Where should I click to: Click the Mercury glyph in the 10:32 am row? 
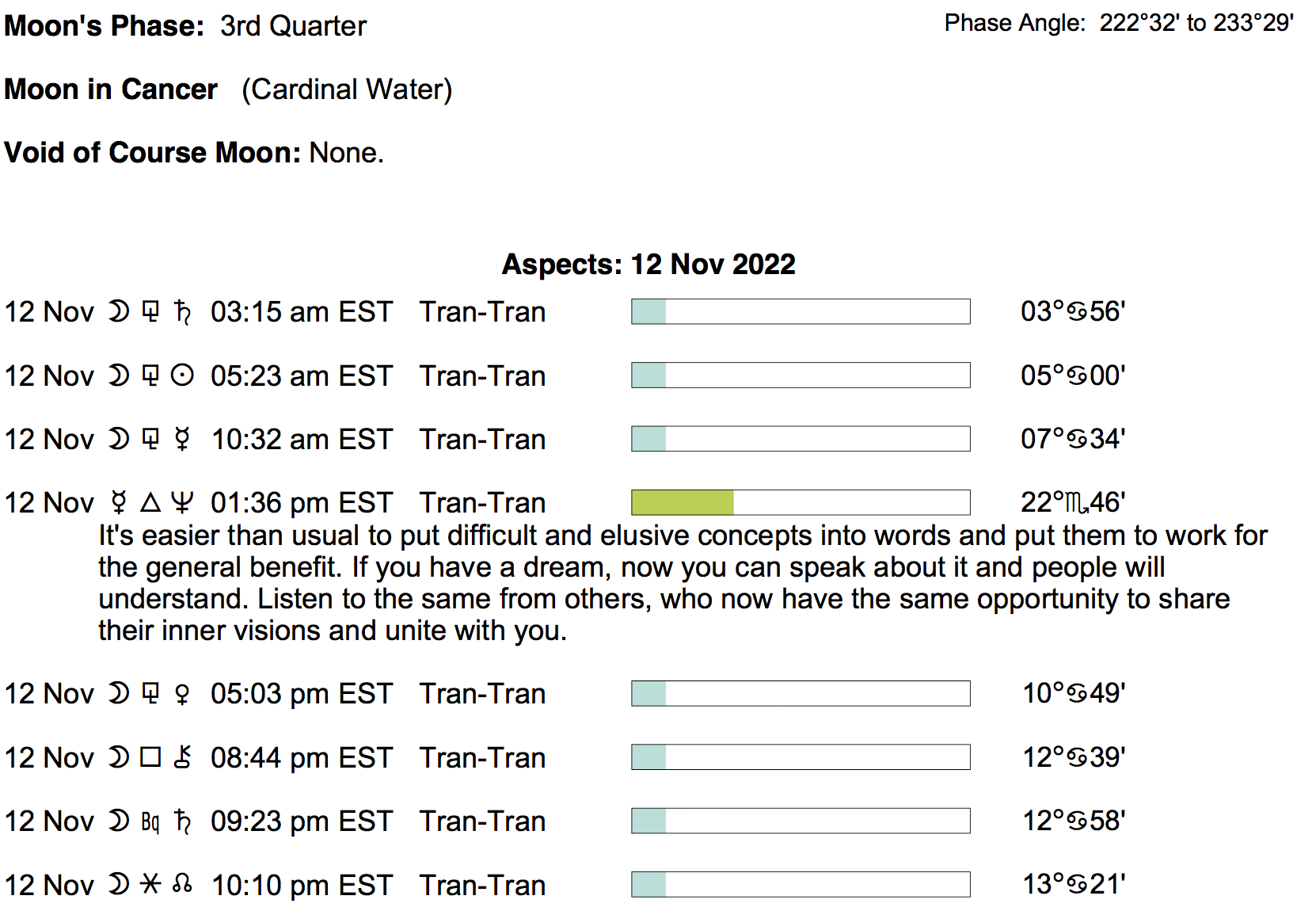click(x=182, y=439)
